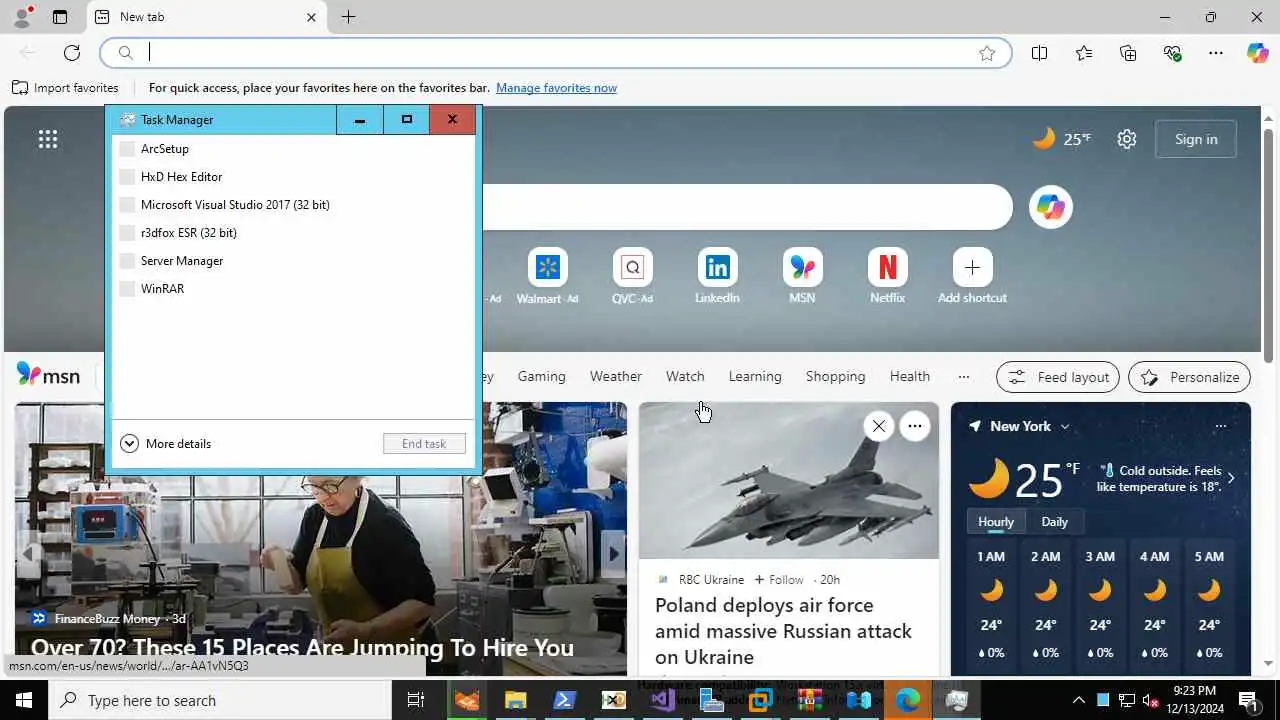The width and height of the screenshot is (1280, 720).
Task: Open Browser essentials heart icon
Action: click(1172, 53)
